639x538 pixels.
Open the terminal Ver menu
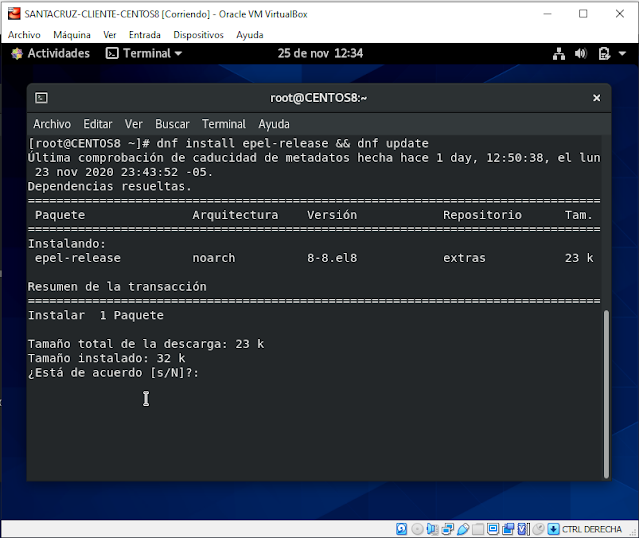[134, 124]
